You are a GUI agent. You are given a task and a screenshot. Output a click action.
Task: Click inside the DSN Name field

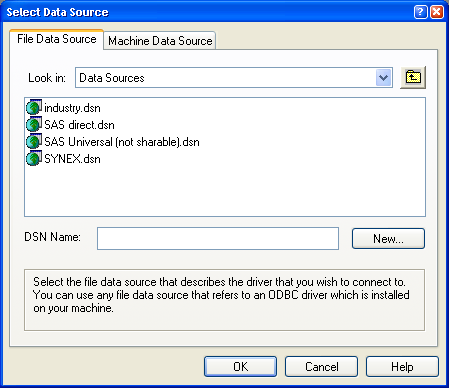[218, 238]
